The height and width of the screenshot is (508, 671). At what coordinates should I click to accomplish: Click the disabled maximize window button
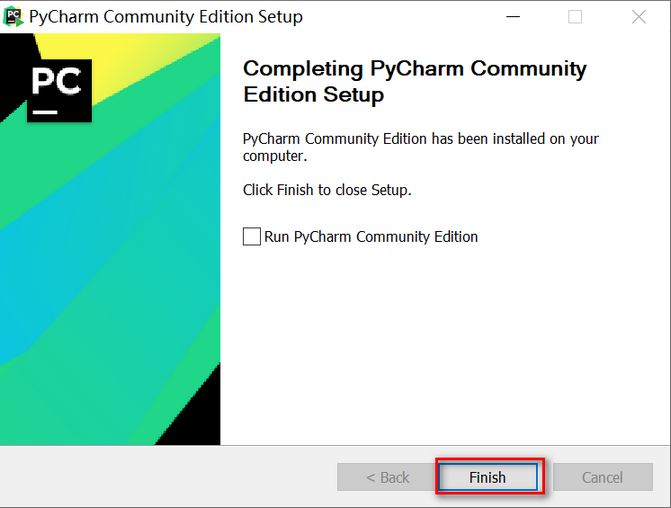pos(575,17)
